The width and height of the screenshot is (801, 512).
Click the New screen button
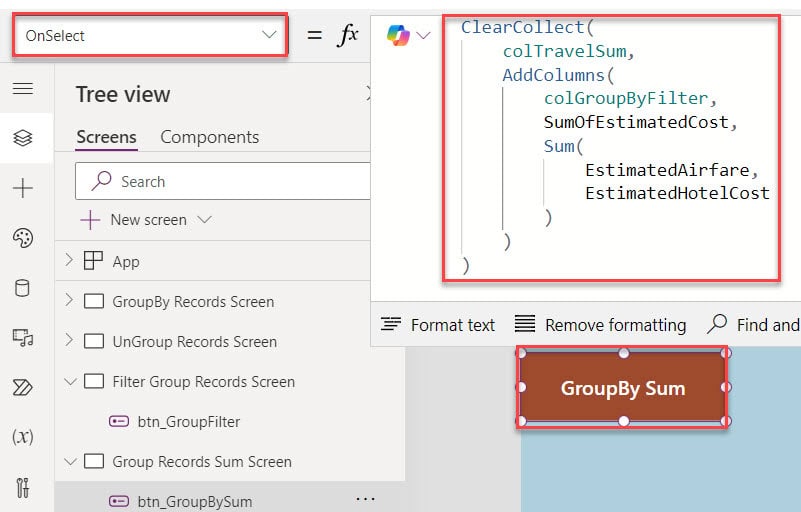pos(134,220)
